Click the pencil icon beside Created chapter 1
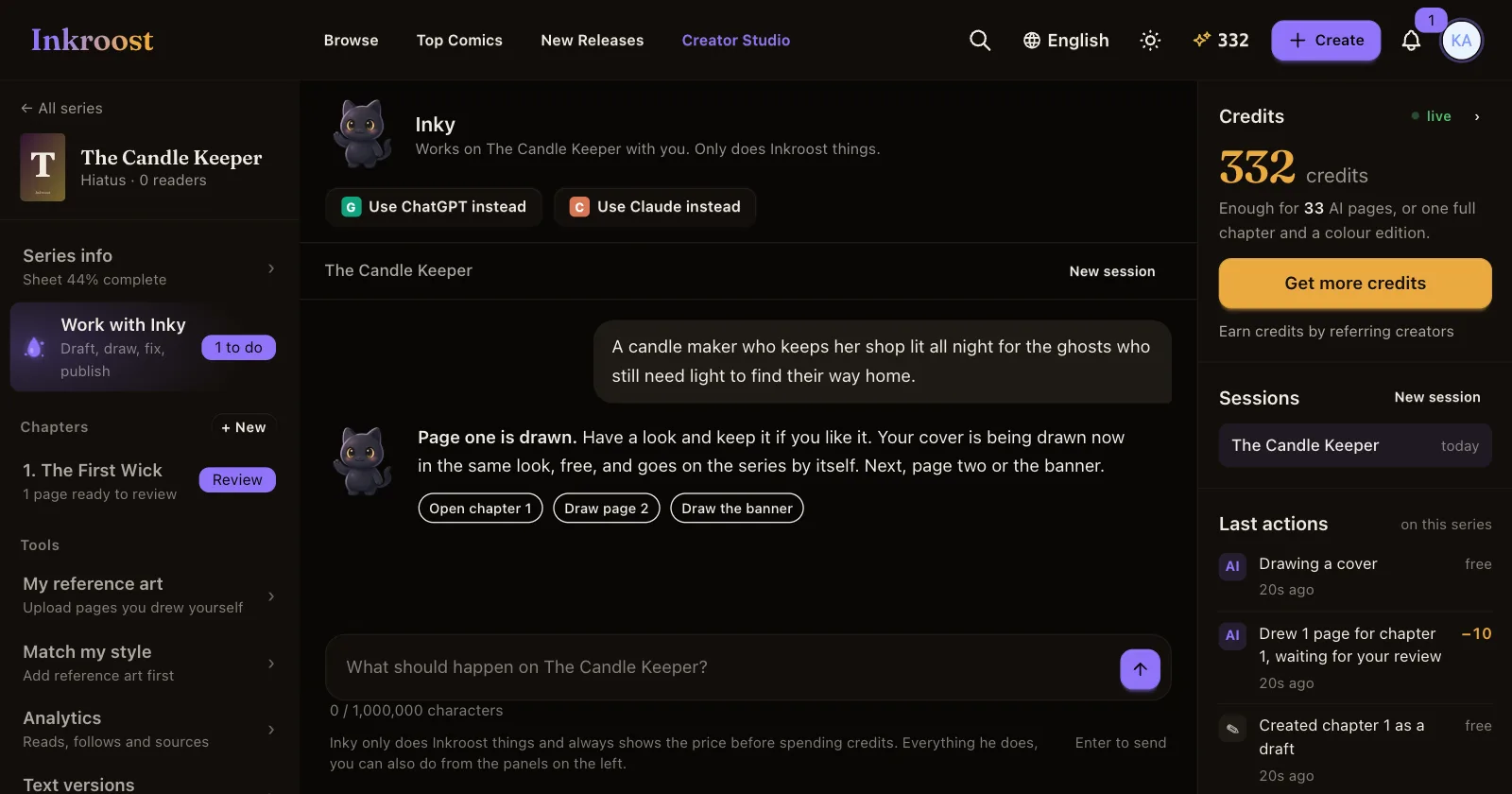Viewport: 1512px width, 794px height. tap(1232, 728)
